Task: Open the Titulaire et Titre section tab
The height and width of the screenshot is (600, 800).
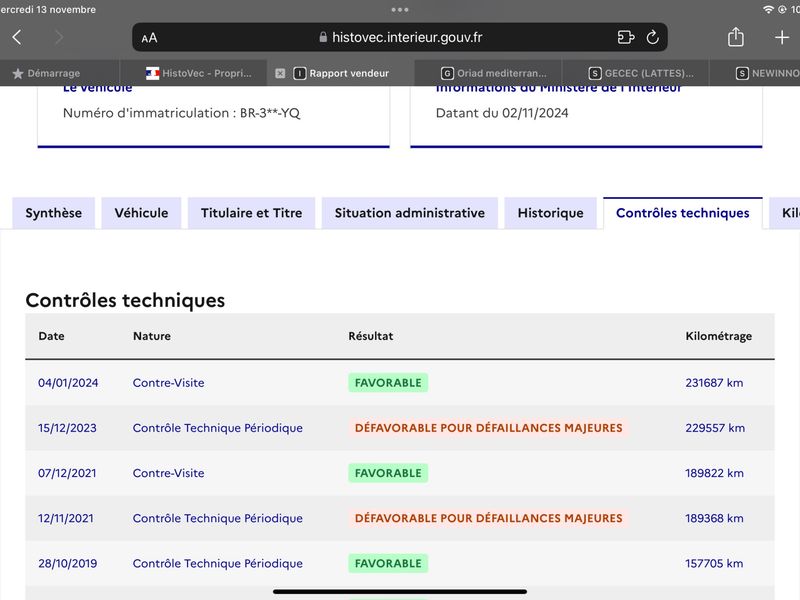Action: coord(252,213)
